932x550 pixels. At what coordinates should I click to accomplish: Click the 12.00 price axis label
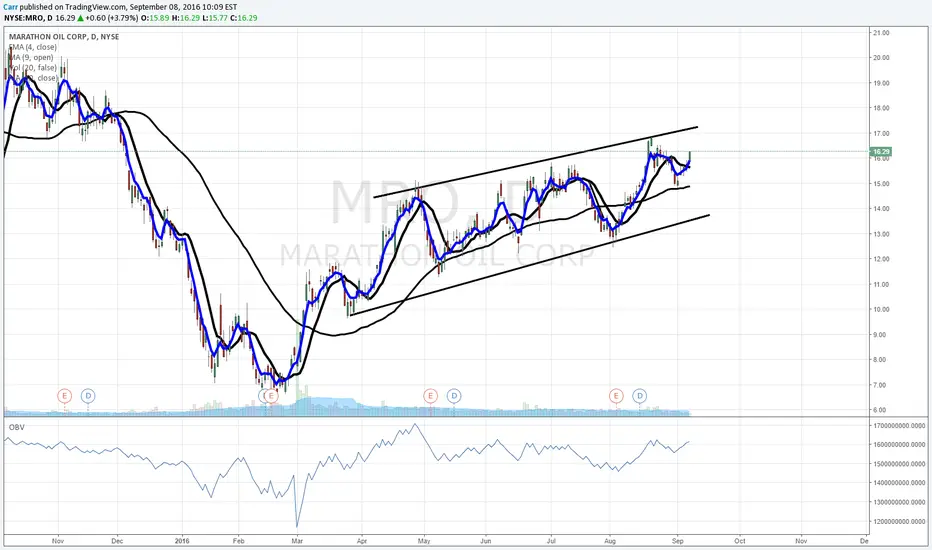tap(881, 259)
